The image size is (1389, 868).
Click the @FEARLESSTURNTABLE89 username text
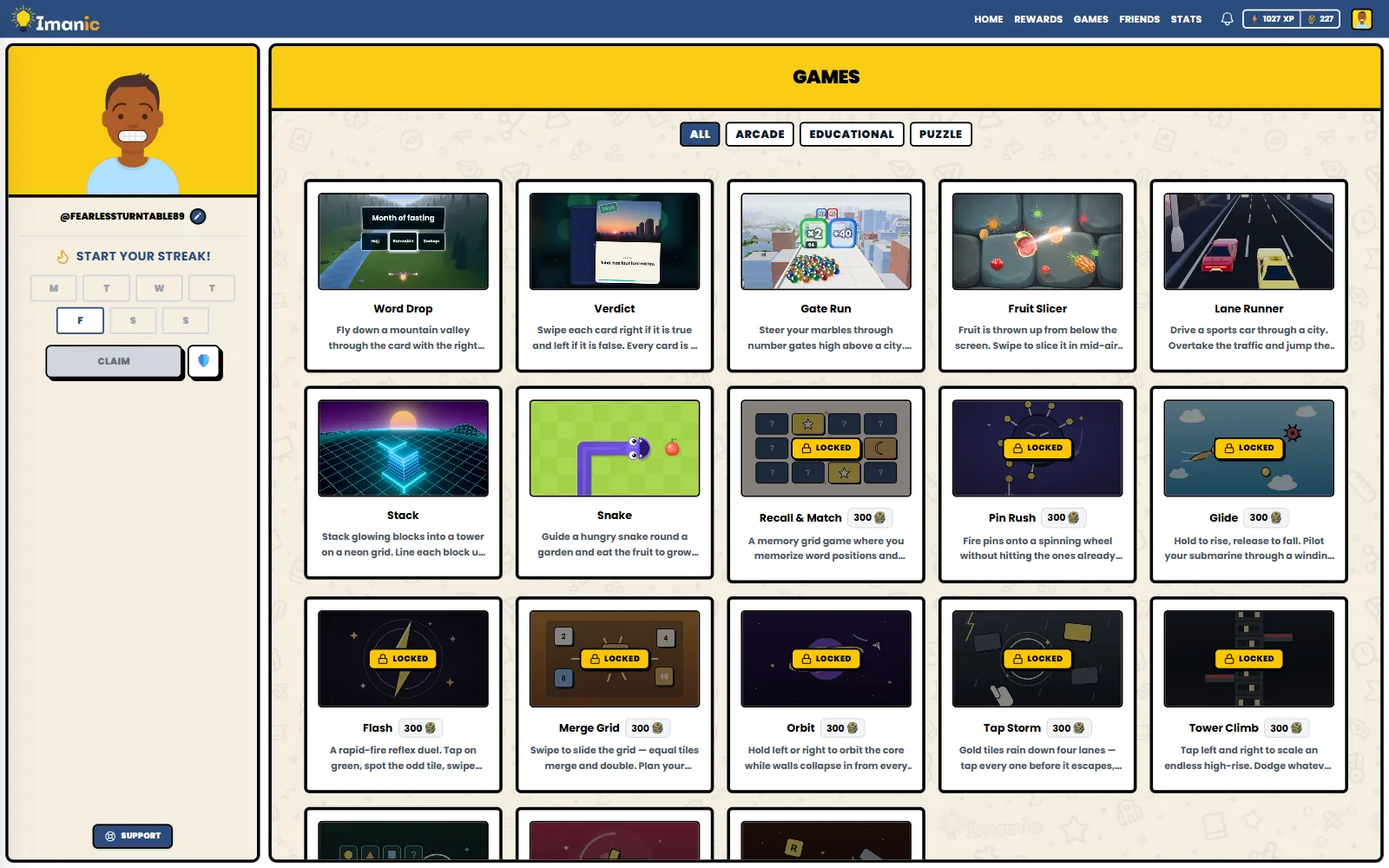point(122,216)
